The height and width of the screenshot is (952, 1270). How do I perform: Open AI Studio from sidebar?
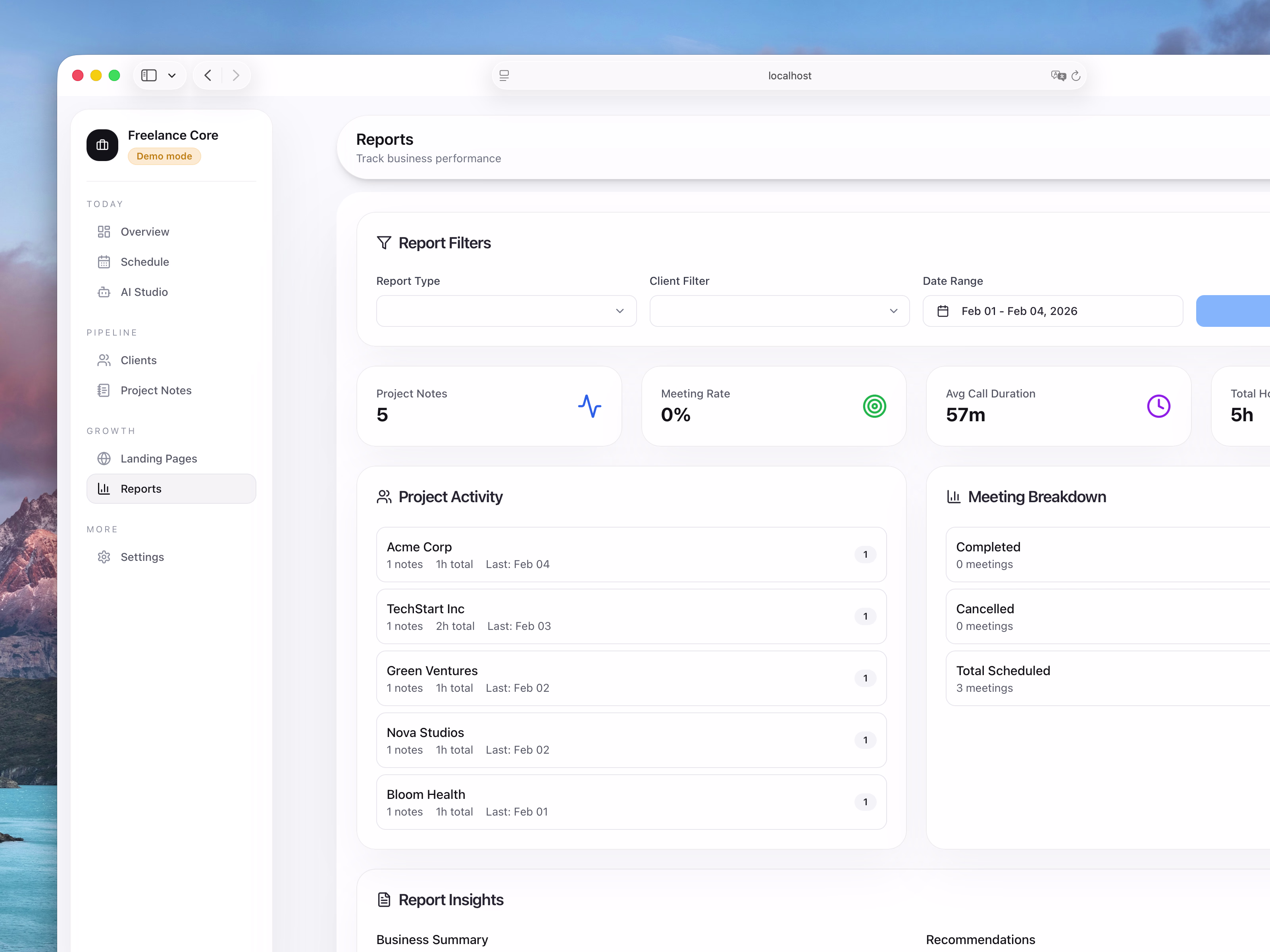(x=144, y=292)
